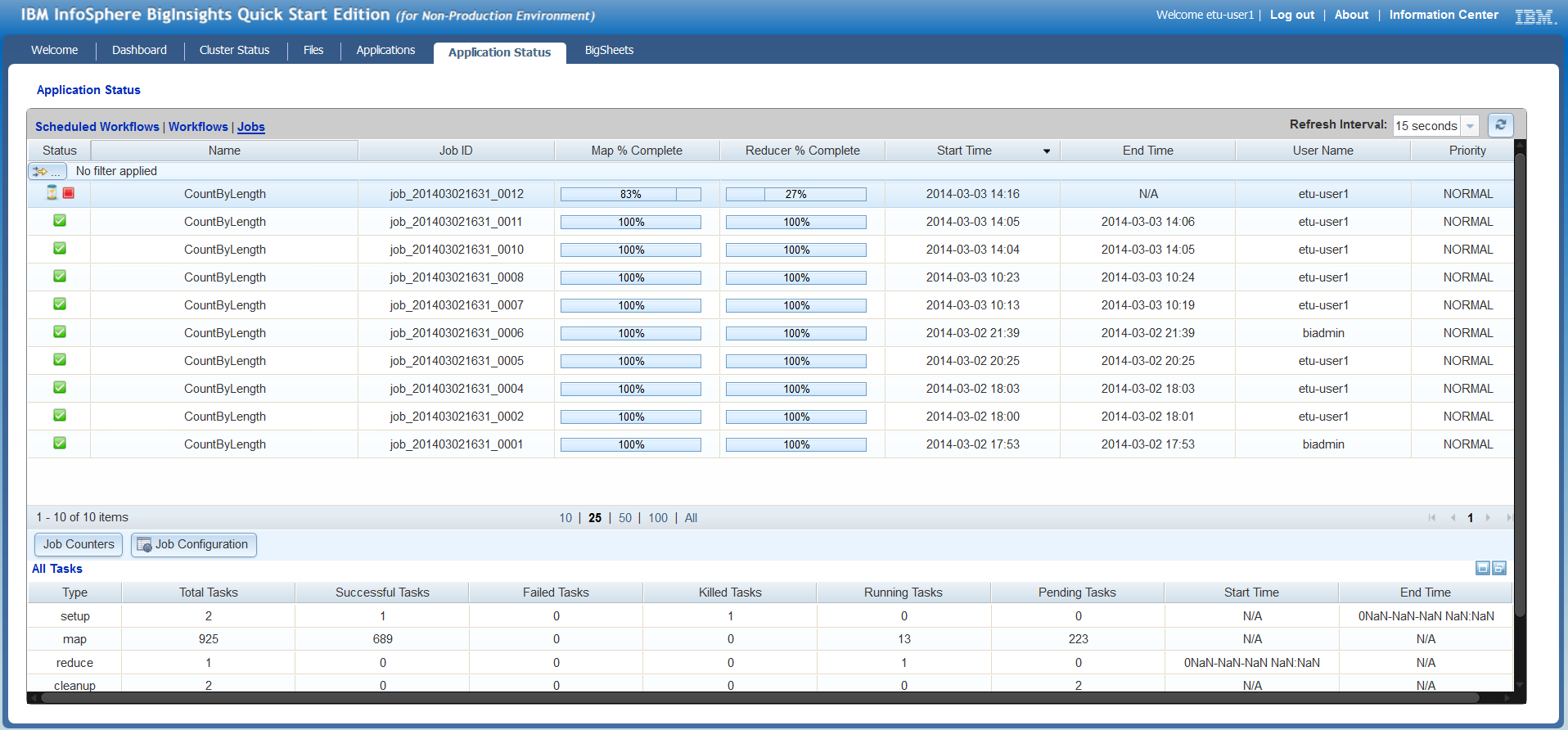Click the Workflows link

pos(198,127)
